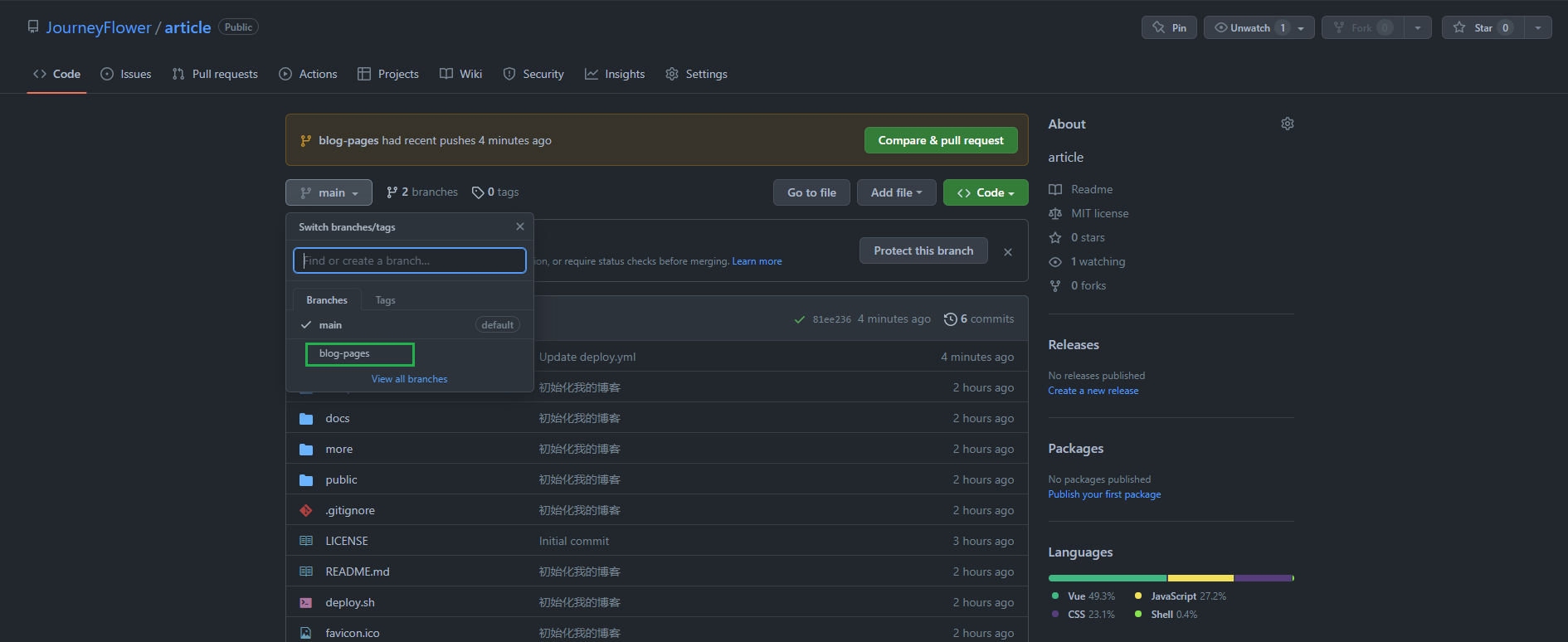Screen dimensions: 1568x642
Task: Click the Initial commit message
Action: pos(574,541)
